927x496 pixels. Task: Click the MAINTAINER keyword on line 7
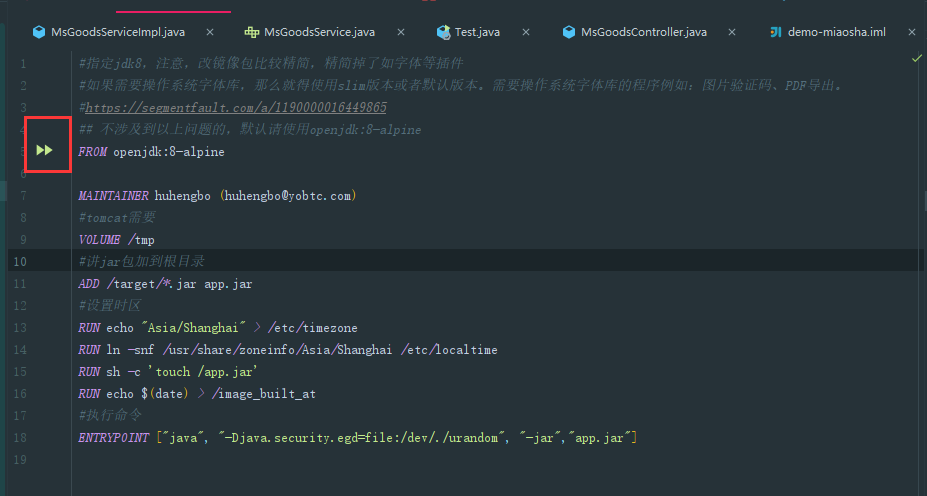coord(113,195)
